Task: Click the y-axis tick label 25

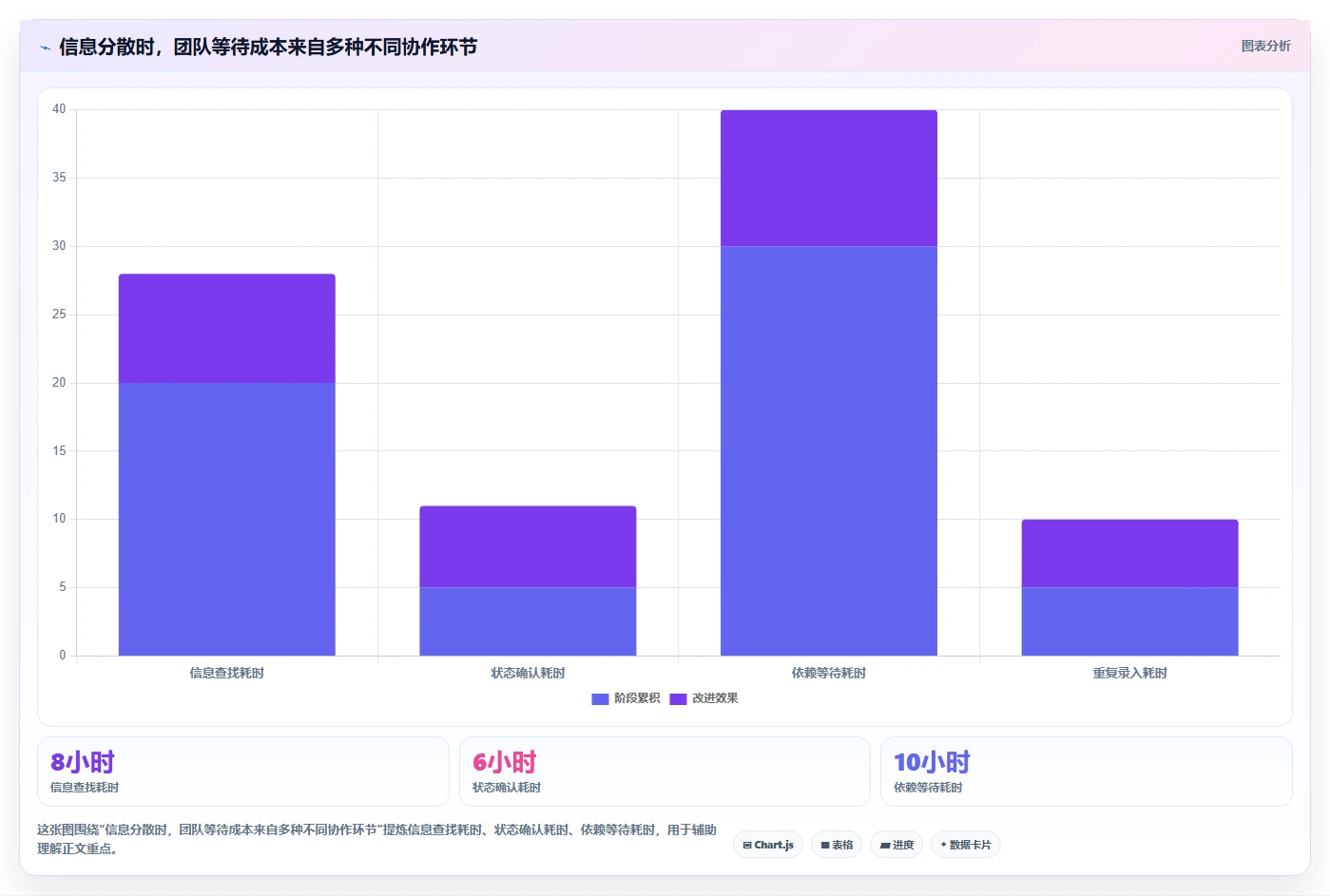Action: tap(59, 315)
